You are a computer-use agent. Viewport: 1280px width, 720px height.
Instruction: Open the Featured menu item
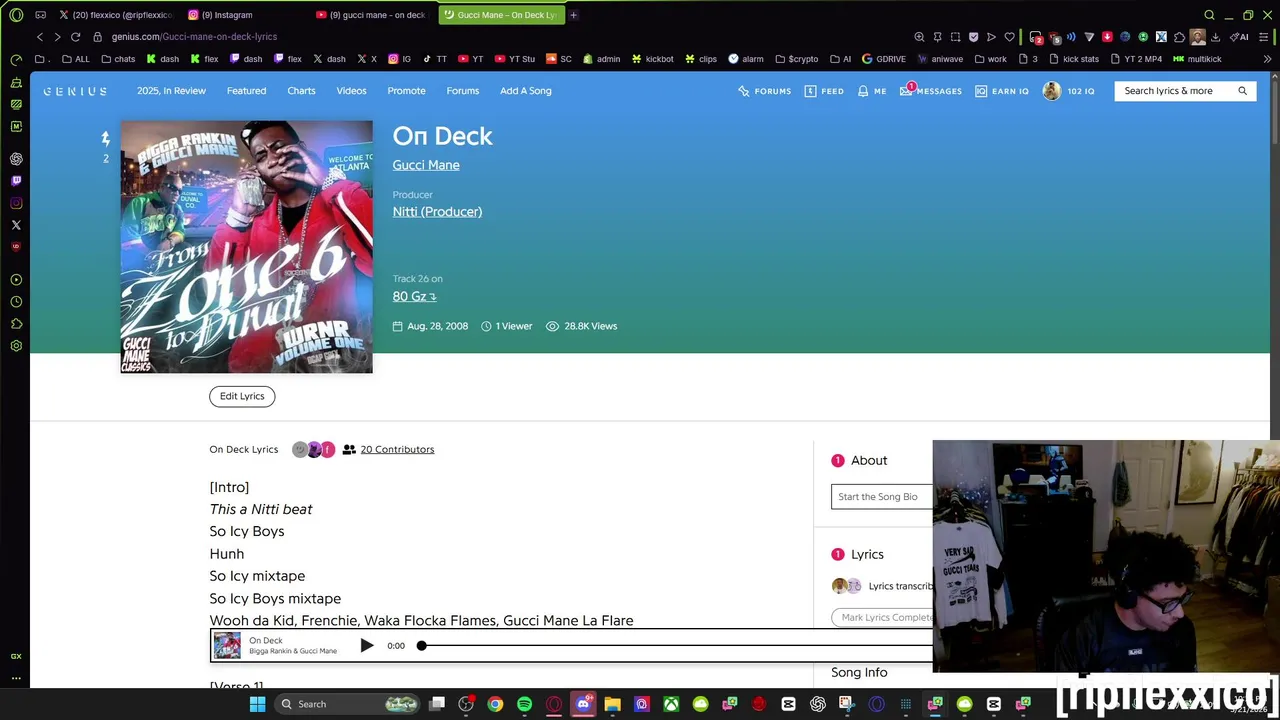(x=246, y=91)
